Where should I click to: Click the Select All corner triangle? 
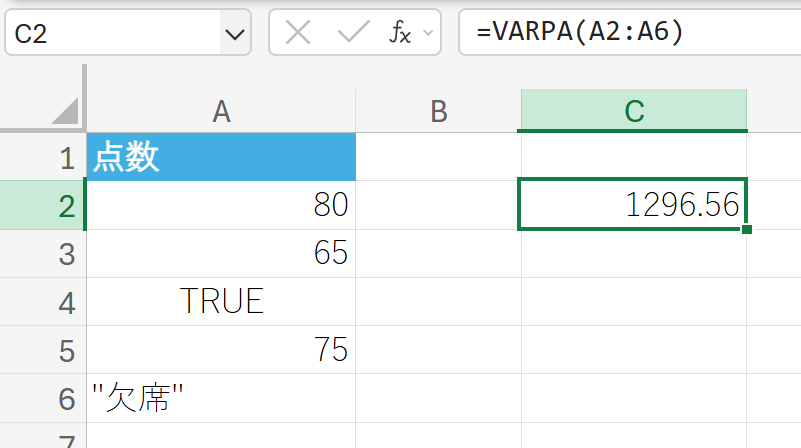[x=65, y=111]
